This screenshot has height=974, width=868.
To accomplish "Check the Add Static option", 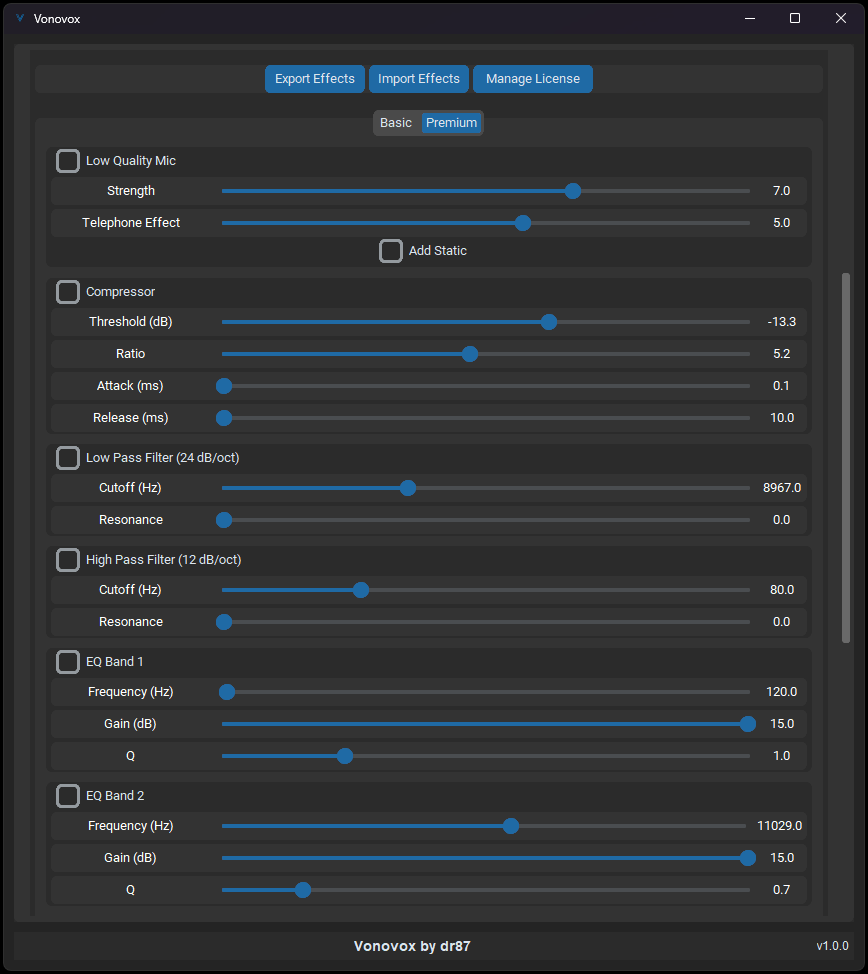I will pyautogui.click(x=391, y=251).
